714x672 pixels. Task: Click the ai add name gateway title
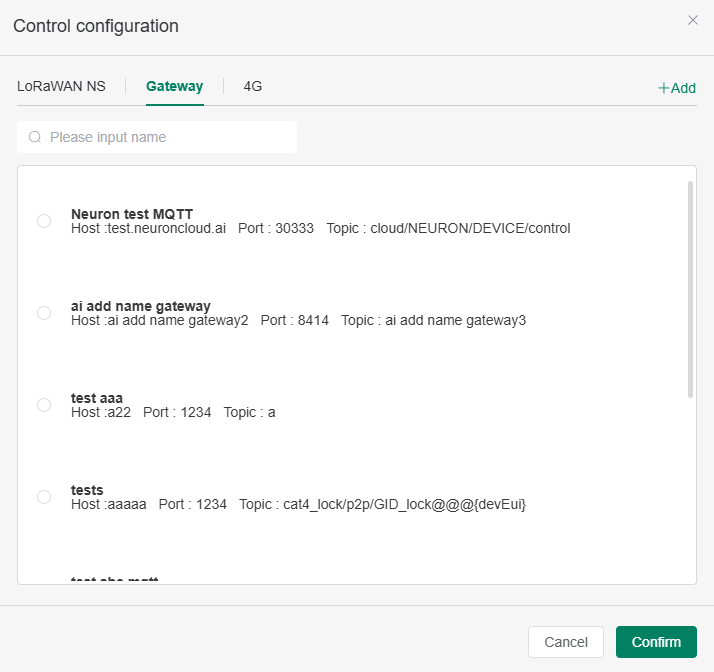[x=141, y=306]
